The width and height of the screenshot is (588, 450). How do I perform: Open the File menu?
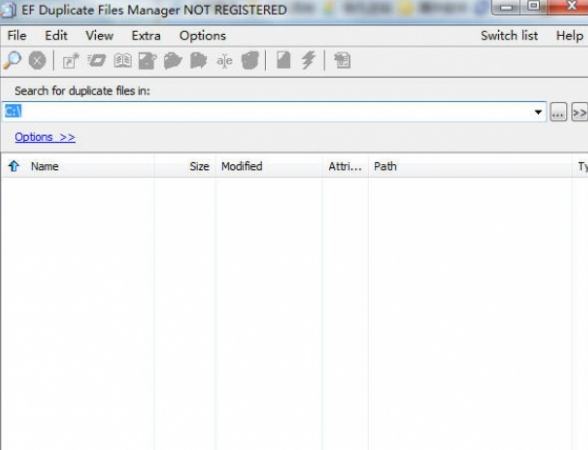coord(17,36)
